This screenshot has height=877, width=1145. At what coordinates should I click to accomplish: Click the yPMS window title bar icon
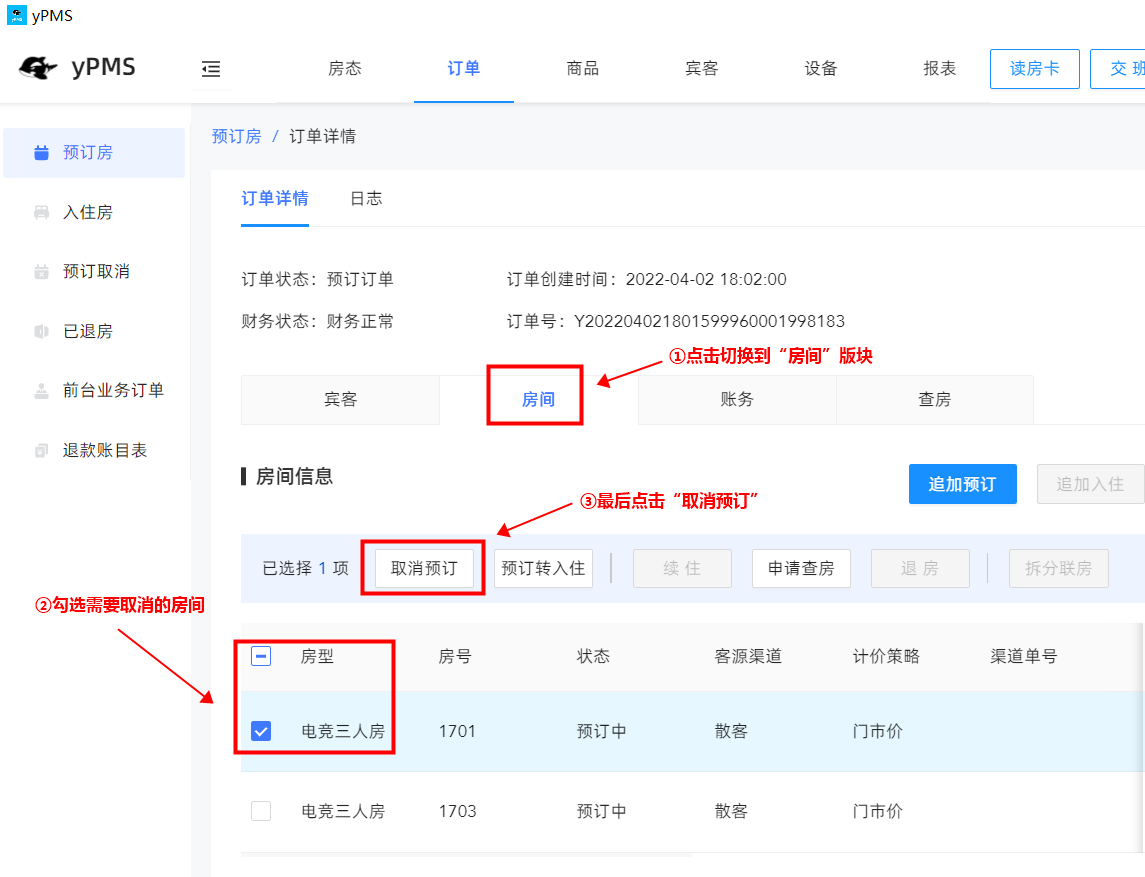pyautogui.click(x=16, y=15)
